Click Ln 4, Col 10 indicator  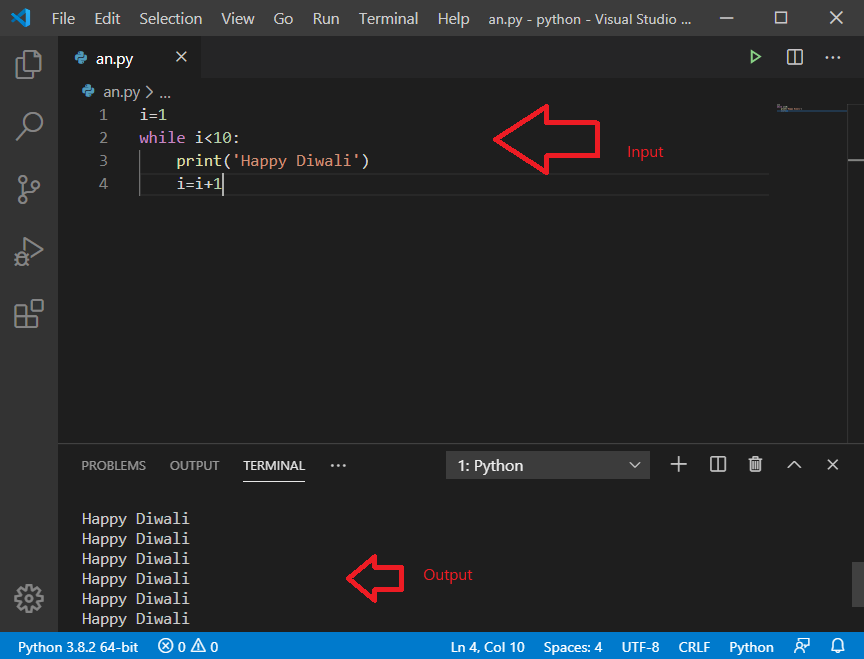tap(487, 646)
